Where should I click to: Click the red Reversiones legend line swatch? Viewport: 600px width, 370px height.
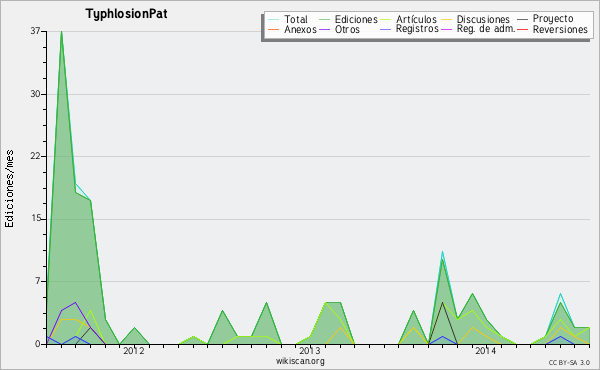[523, 29]
